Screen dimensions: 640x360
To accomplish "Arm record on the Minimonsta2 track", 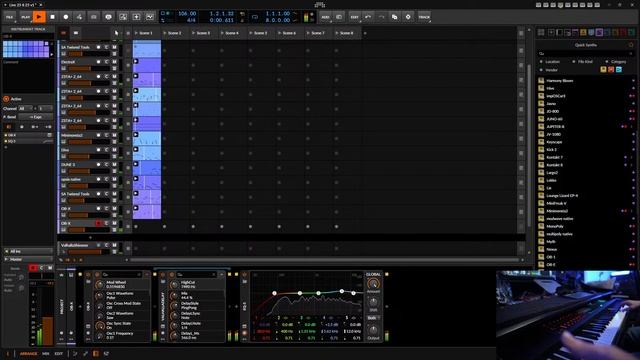I will (98, 135).
